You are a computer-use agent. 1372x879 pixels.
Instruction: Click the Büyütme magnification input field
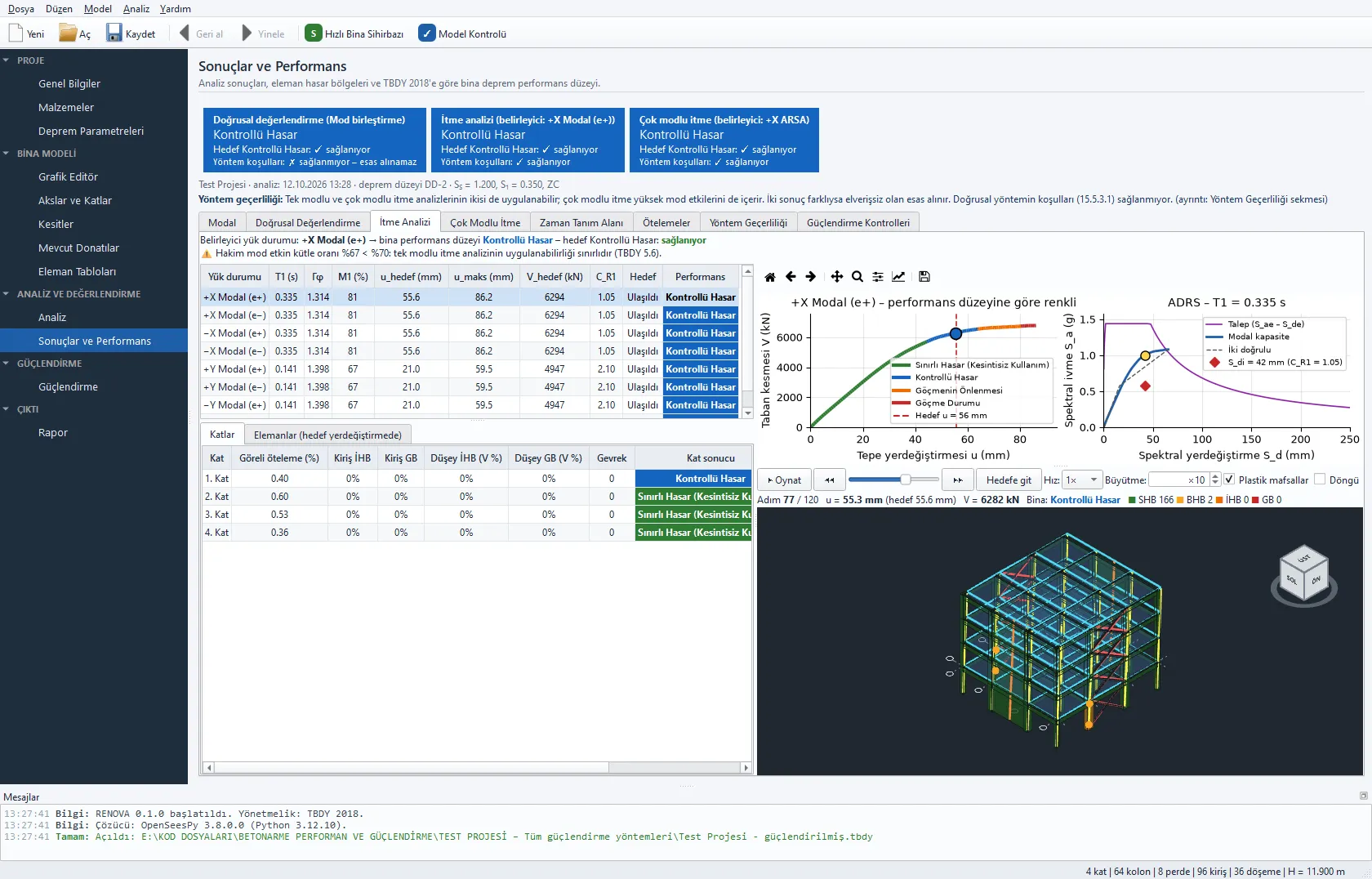(x=1178, y=480)
